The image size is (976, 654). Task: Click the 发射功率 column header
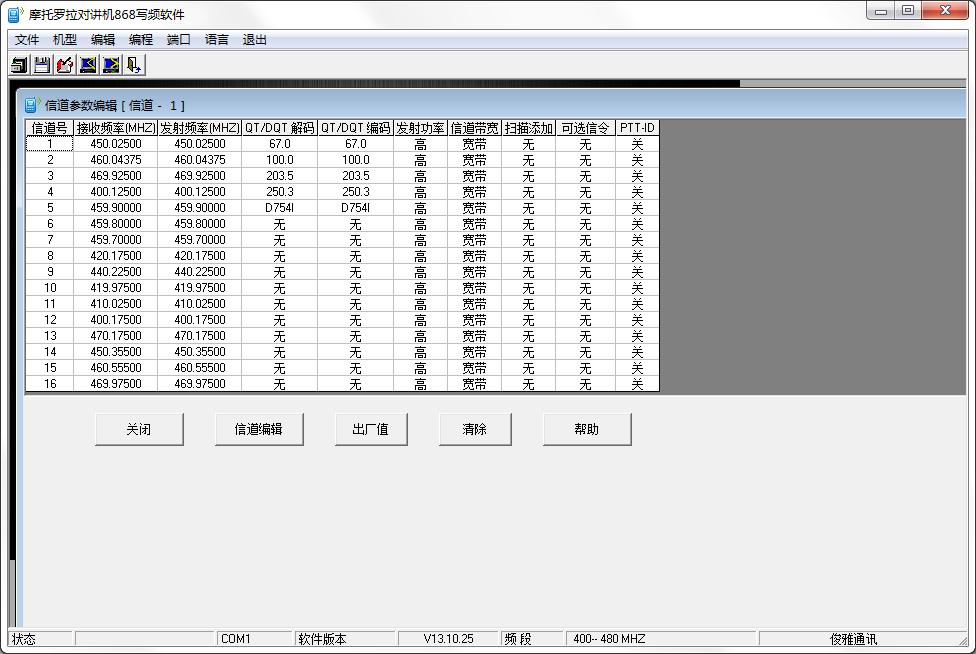[420, 128]
